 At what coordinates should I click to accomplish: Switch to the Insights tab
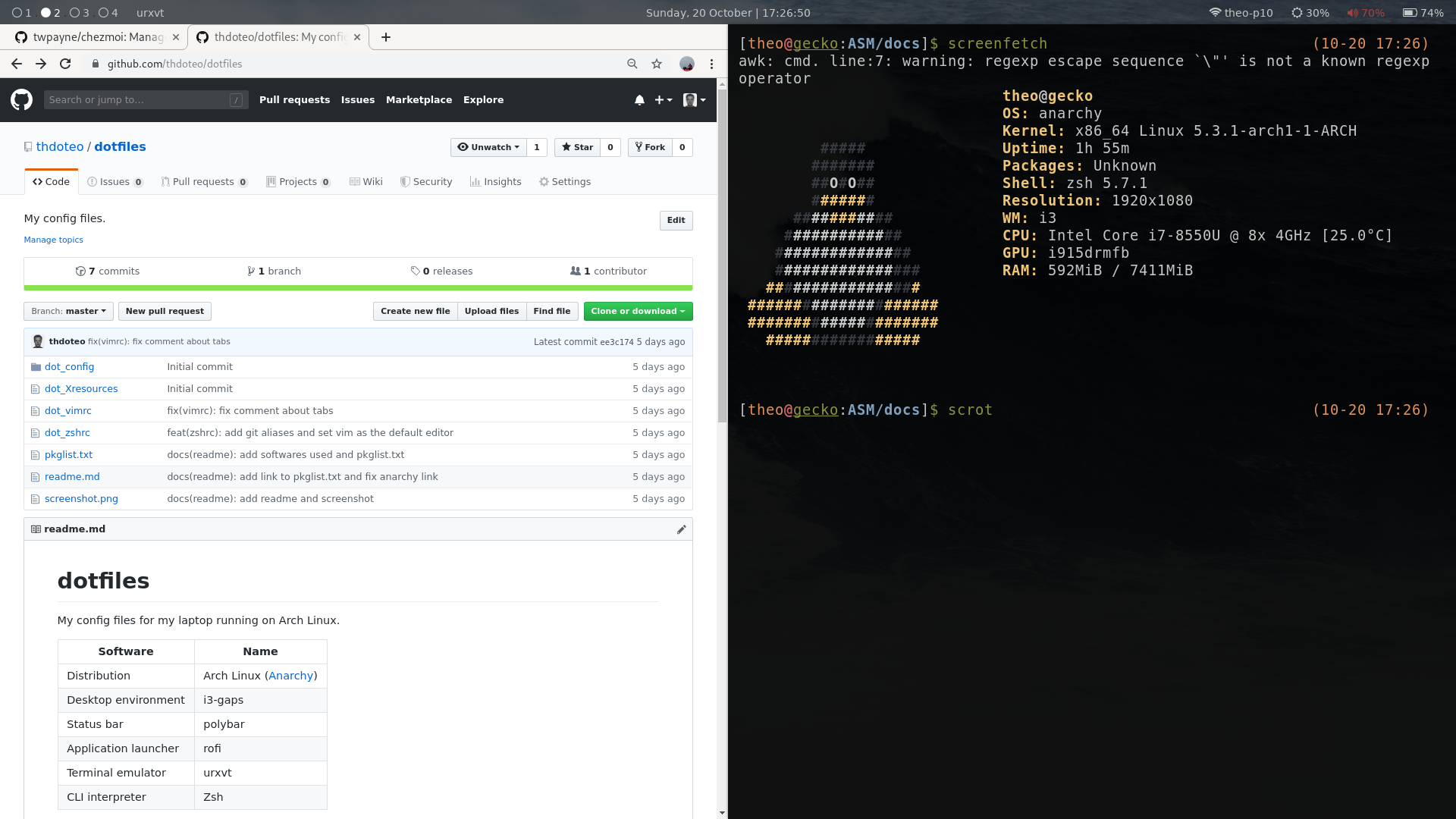tap(495, 182)
